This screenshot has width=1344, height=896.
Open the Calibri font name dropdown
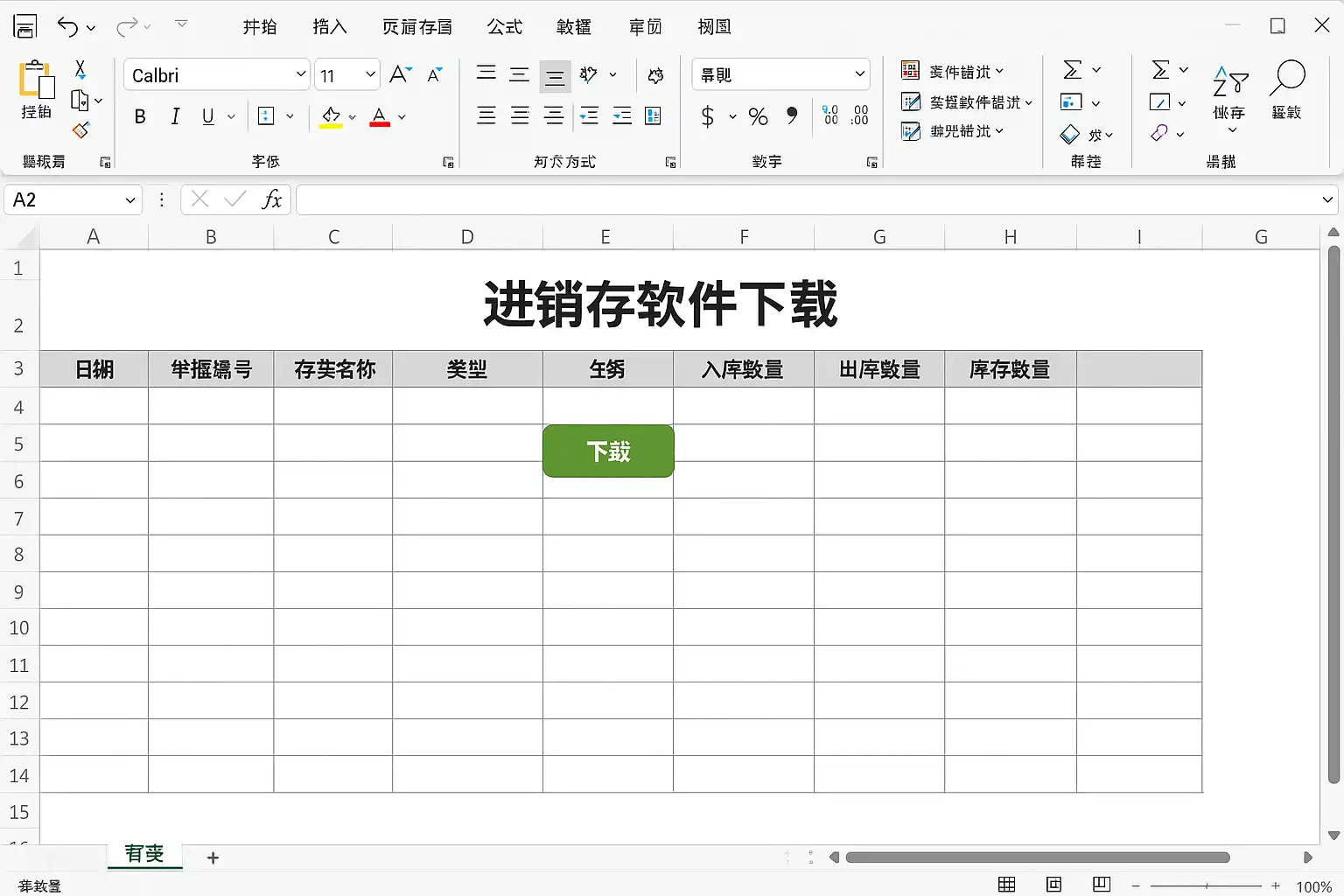pos(300,75)
